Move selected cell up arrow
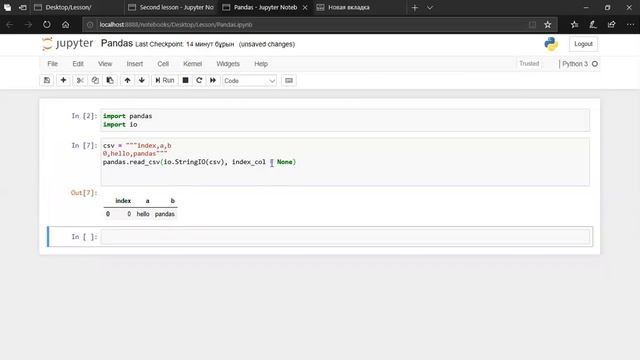The width and height of the screenshot is (640, 360). coord(127,80)
